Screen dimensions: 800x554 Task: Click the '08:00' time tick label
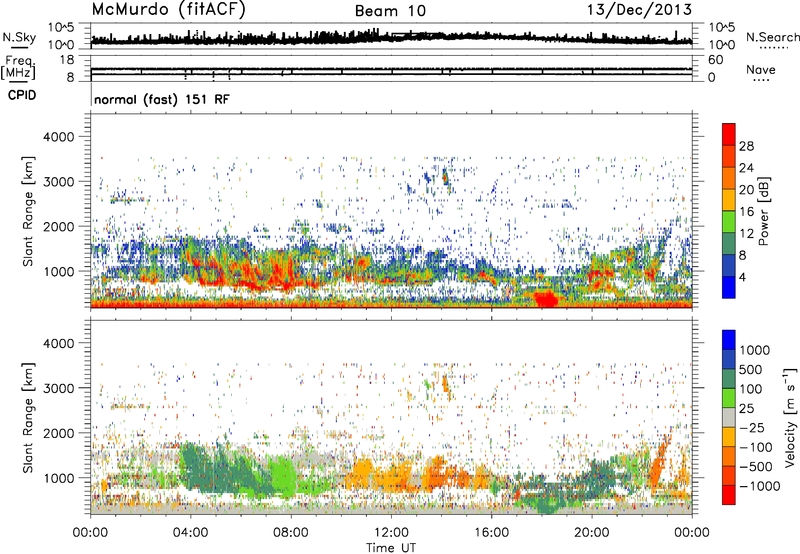(291, 533)
